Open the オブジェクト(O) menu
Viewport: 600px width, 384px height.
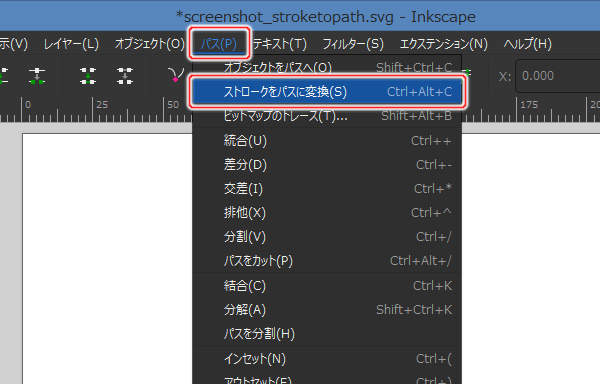pos(150,44)
